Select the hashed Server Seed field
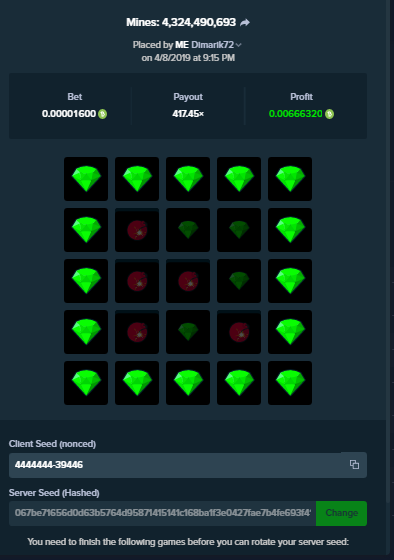 pyautogui.click(x=163, y=513)
